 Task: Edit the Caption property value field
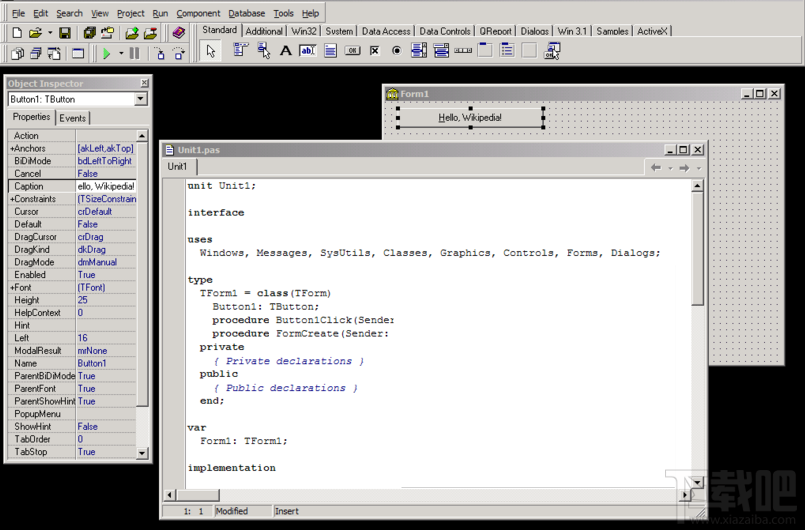tap(106, 186)
